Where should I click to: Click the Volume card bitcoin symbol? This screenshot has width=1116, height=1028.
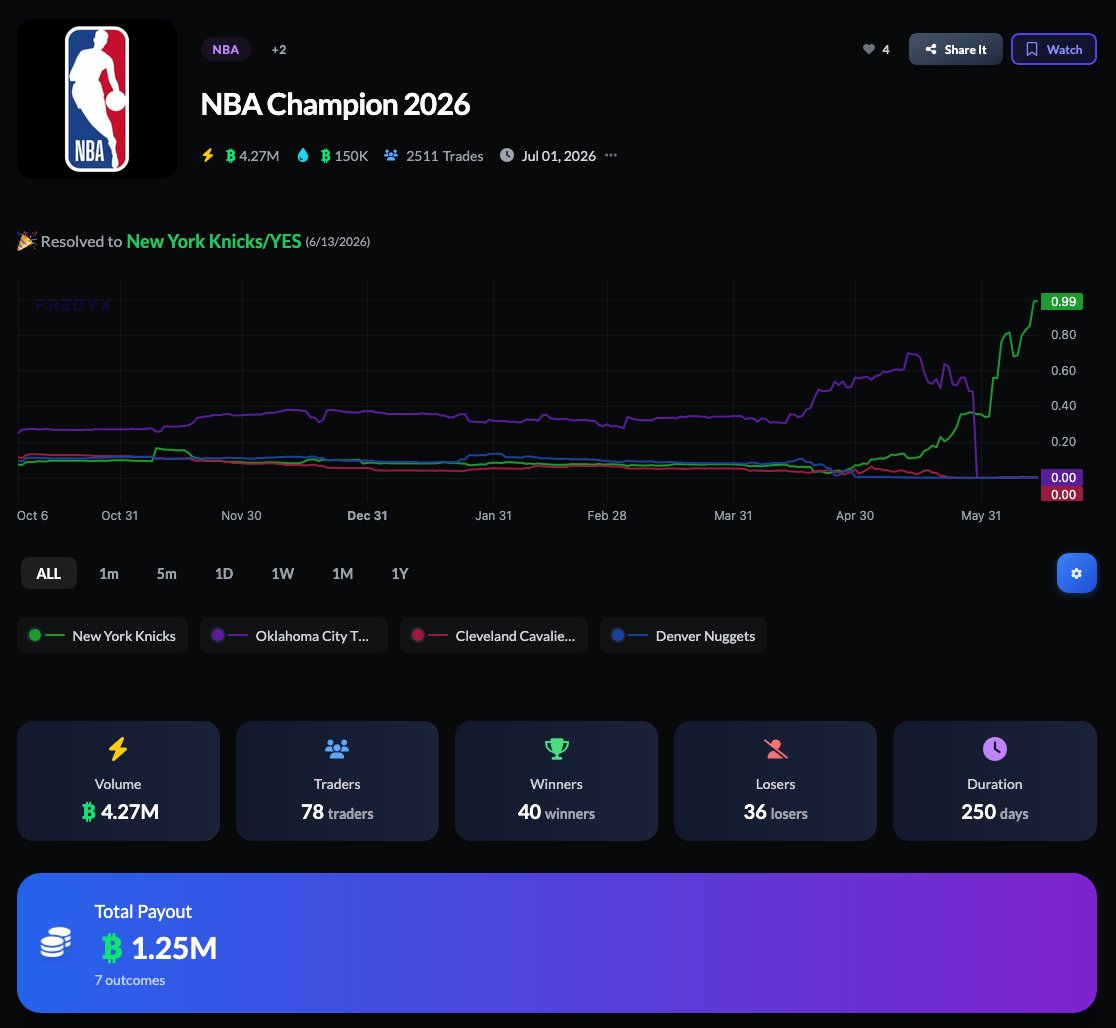[x=88, y=812]
